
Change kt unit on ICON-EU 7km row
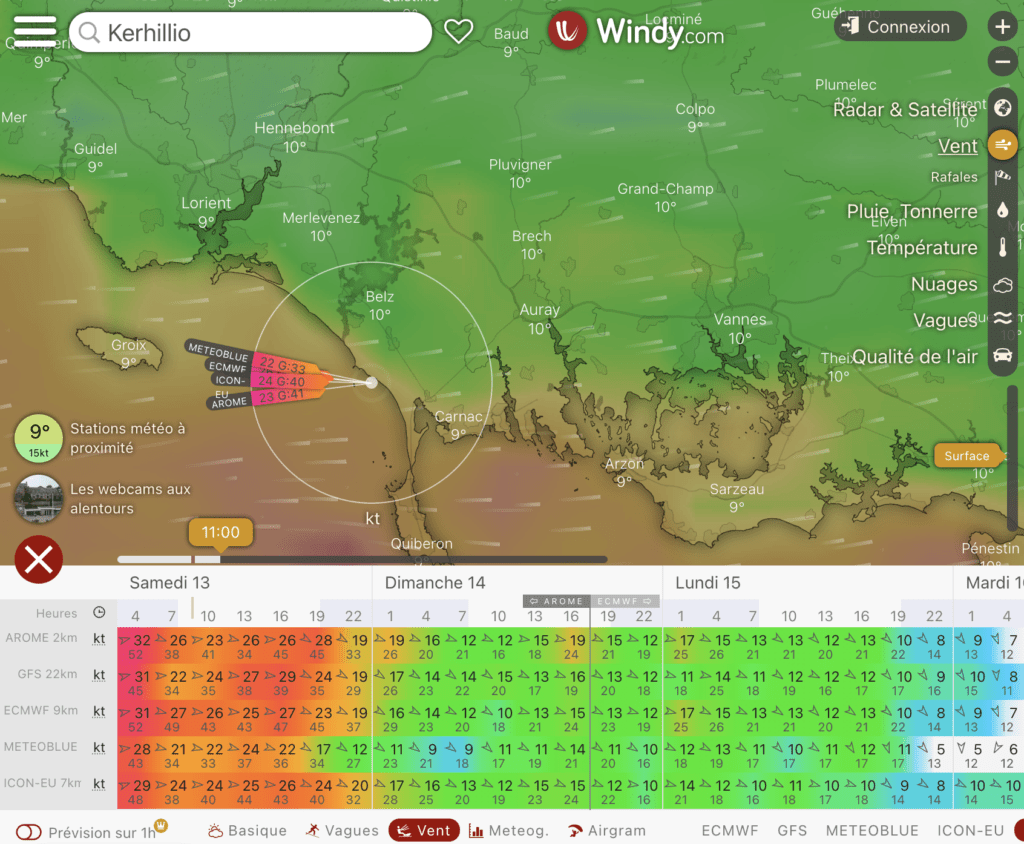(99, 784)
